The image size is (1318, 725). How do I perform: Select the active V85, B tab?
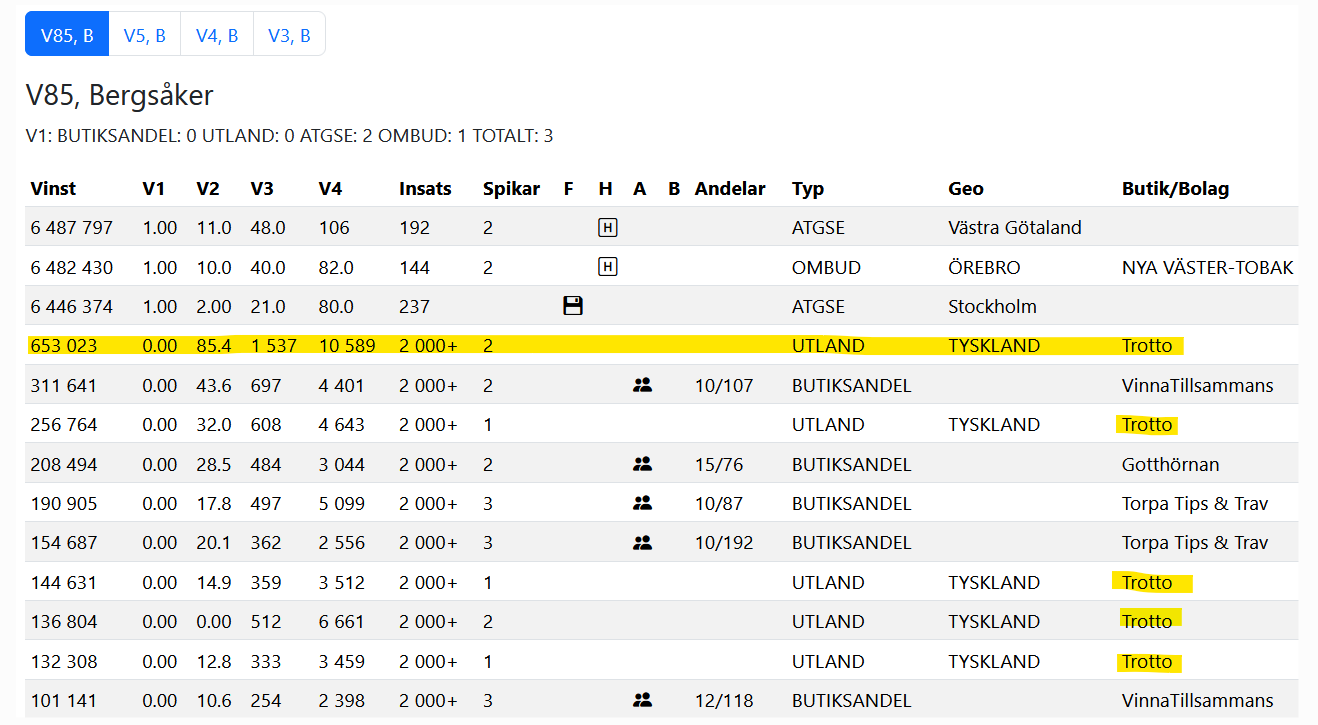coord(67,35)
